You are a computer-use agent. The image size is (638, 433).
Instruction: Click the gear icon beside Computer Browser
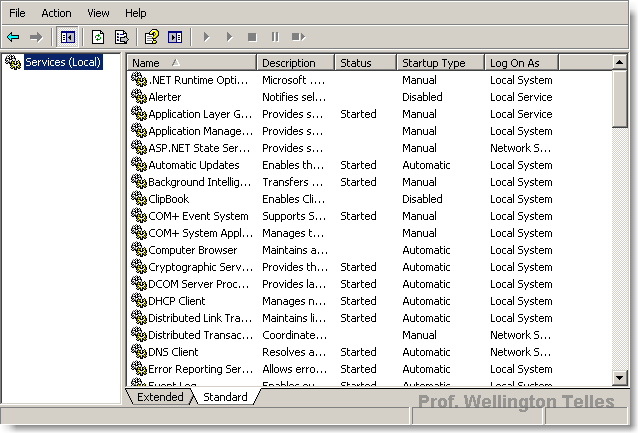[139, 249]
